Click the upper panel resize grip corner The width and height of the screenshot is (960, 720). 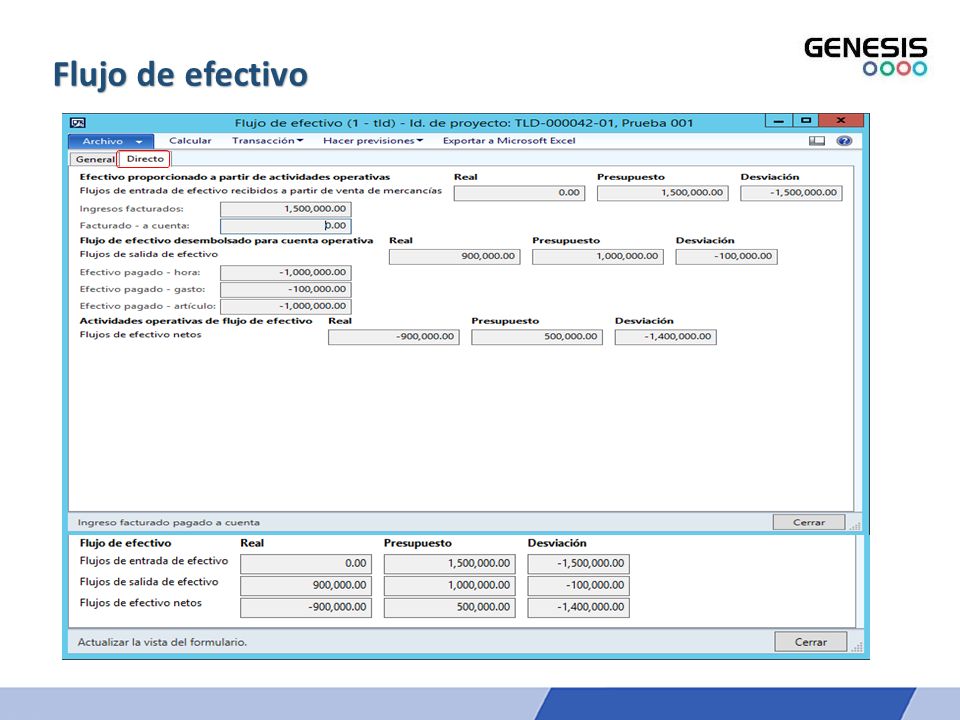855,526
